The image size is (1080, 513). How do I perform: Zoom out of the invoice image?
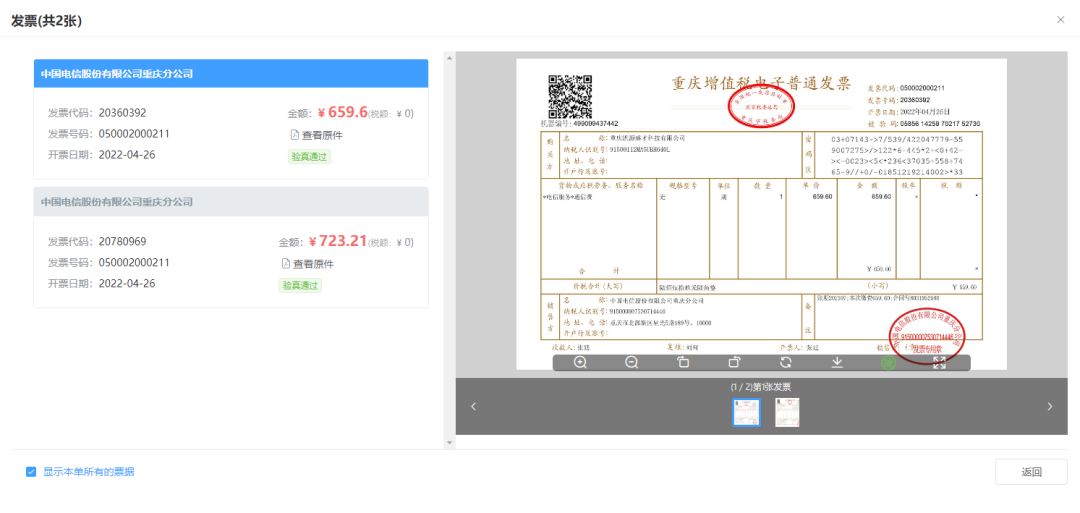point(632,363)
